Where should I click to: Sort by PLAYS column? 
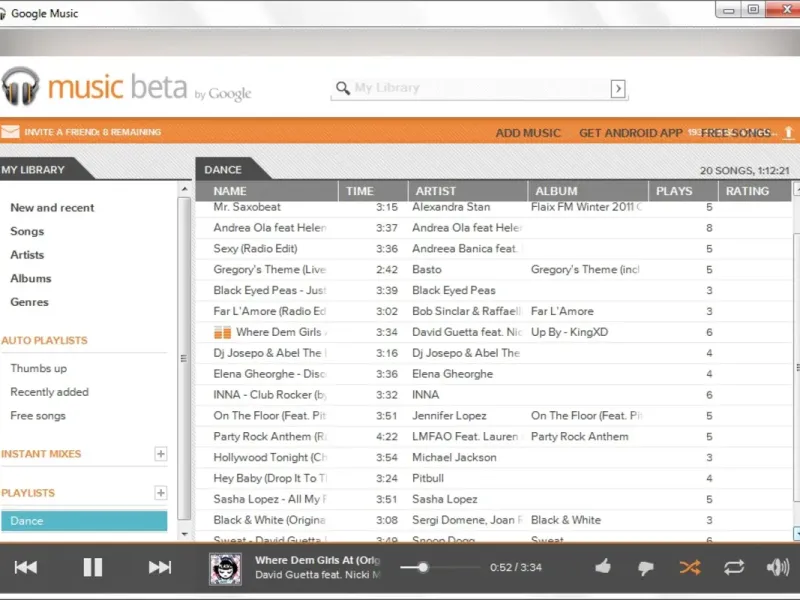tap(683, 191)
